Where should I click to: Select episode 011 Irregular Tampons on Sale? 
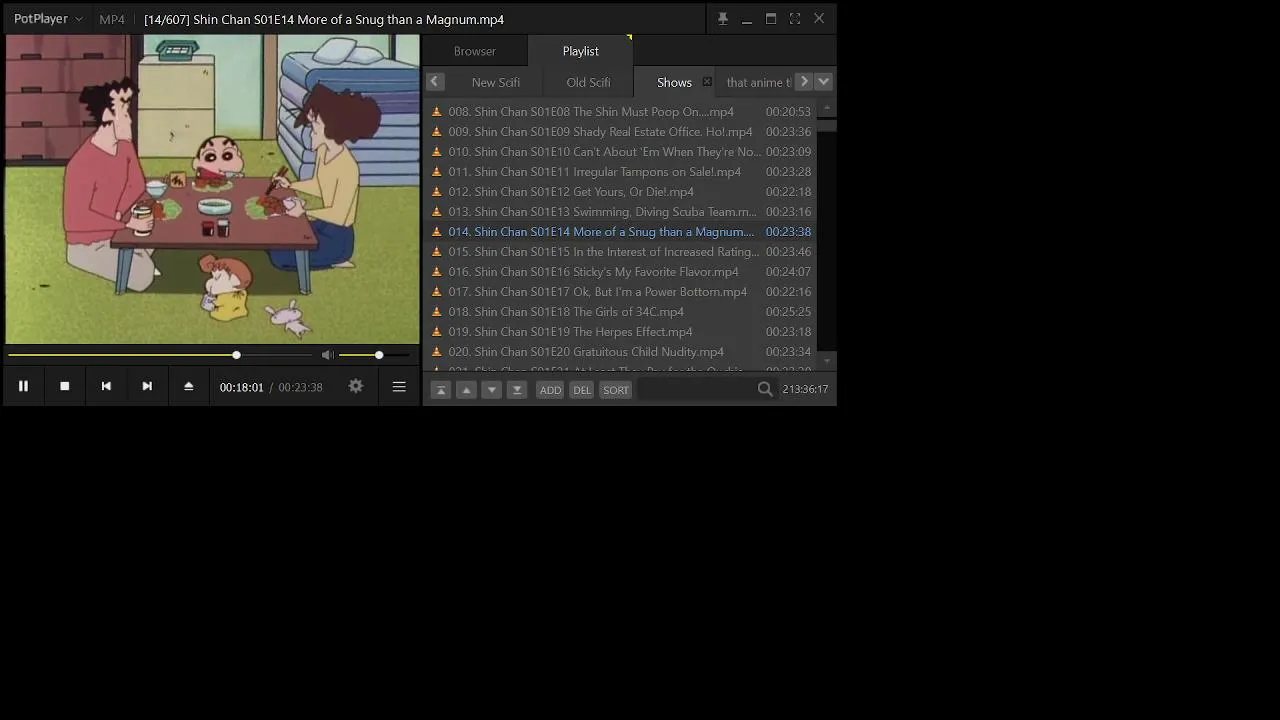621,172
